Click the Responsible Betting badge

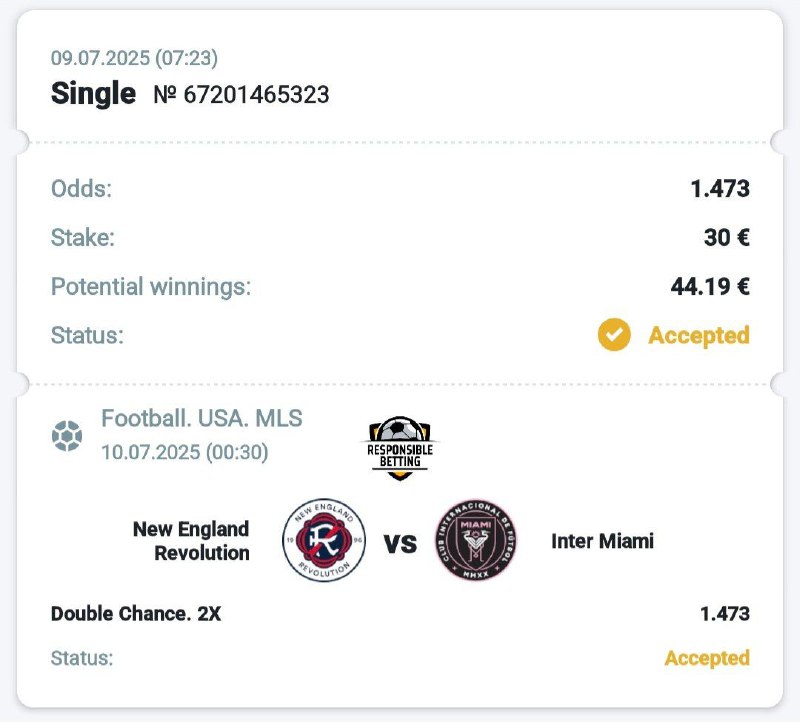400,447
